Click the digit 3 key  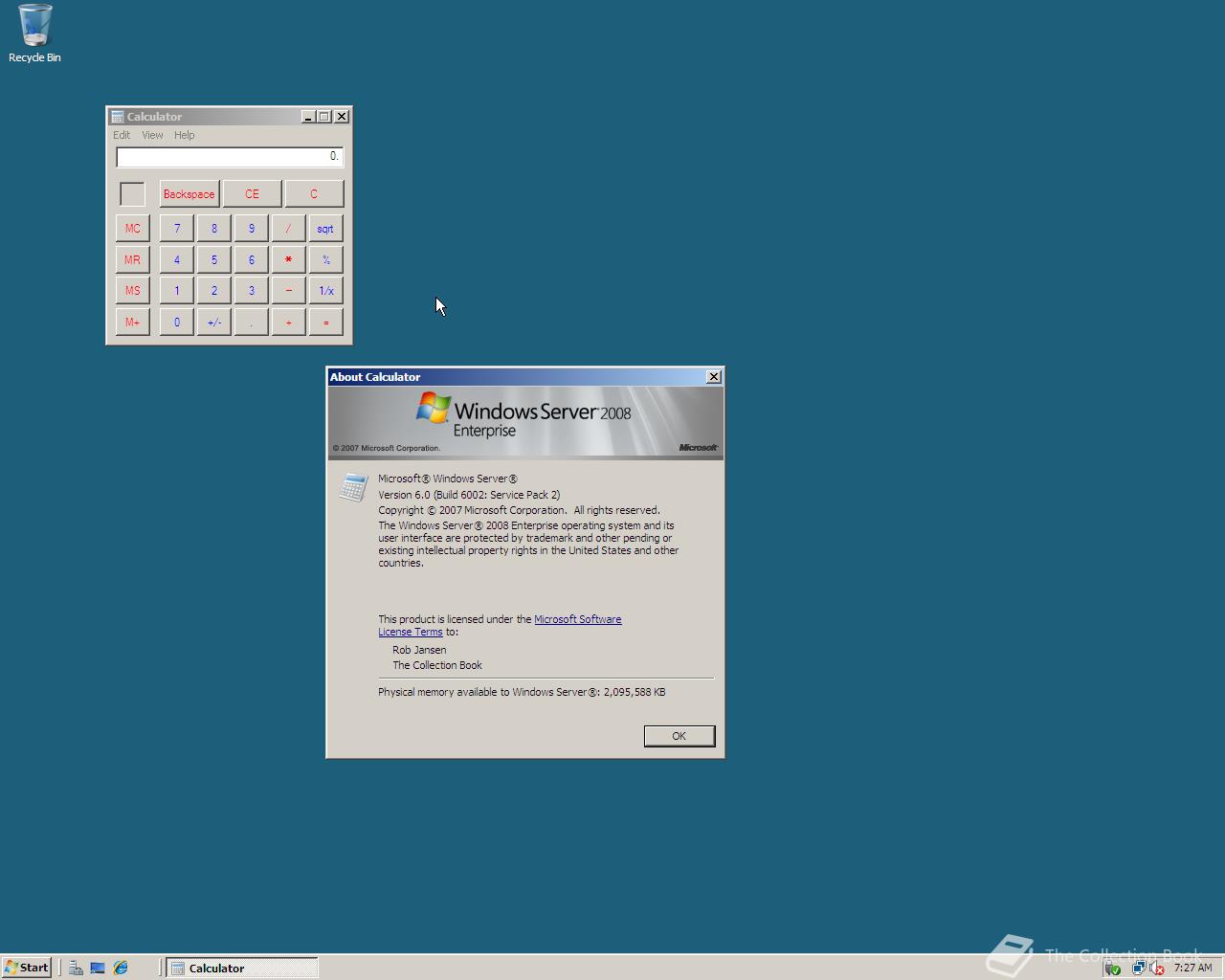click(252, 291)
